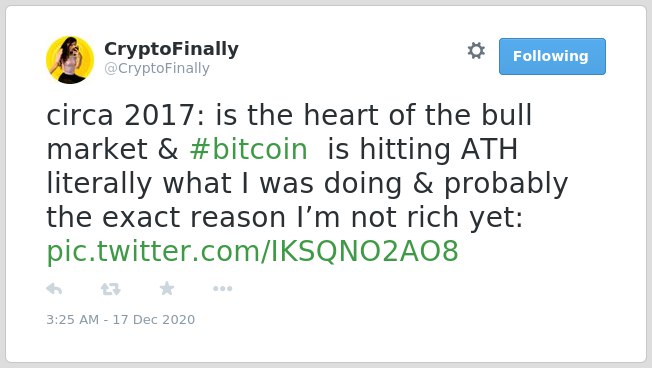Click the word 'ATH' in the tweet

[489, 149]
